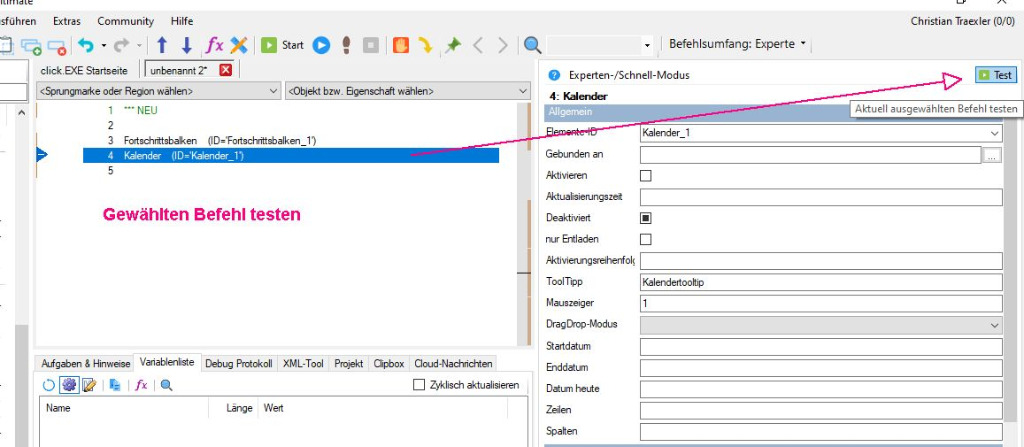Click the blue move-down arrow in toolbar
The height and width of the screenshot is (447, 1024).
pos(186,45)
